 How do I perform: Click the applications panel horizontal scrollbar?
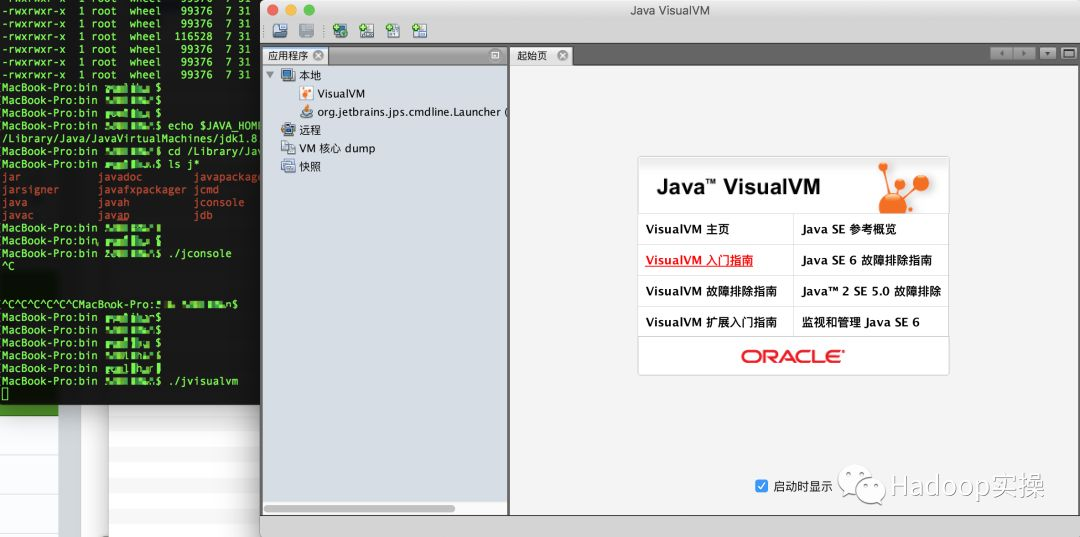click(x=359, y=509)
